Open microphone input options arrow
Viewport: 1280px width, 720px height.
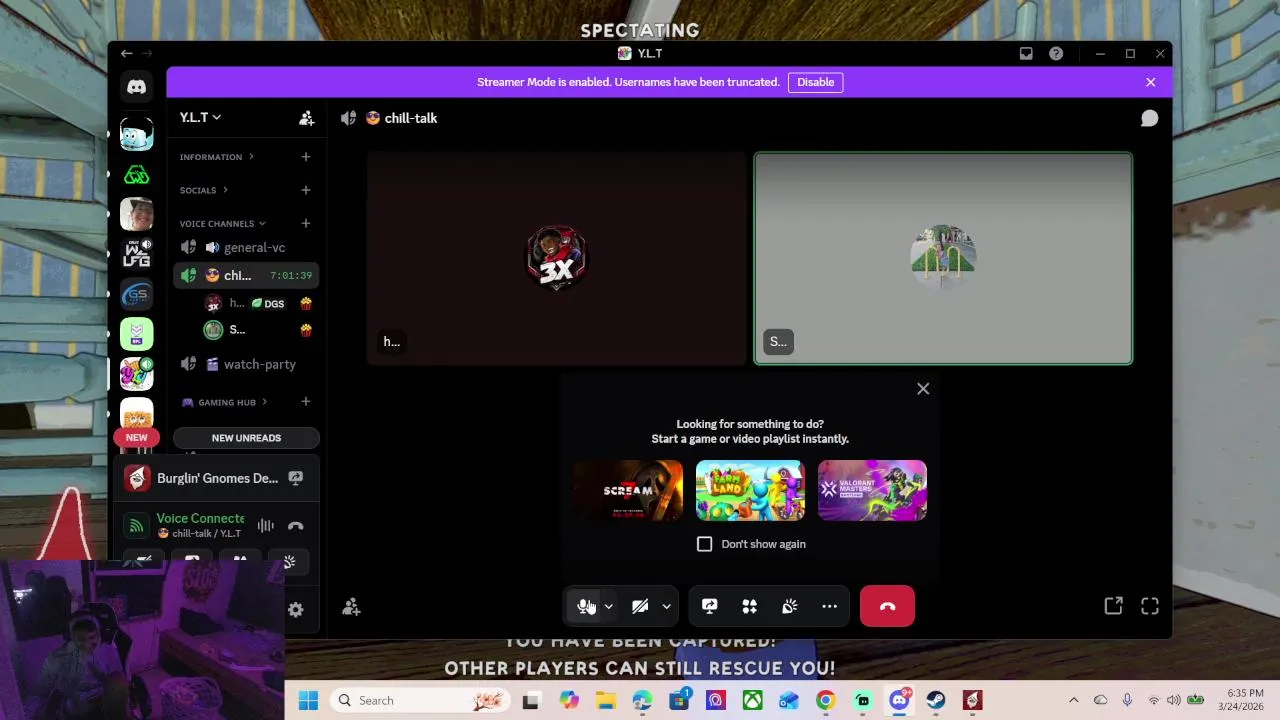[608, 606]
